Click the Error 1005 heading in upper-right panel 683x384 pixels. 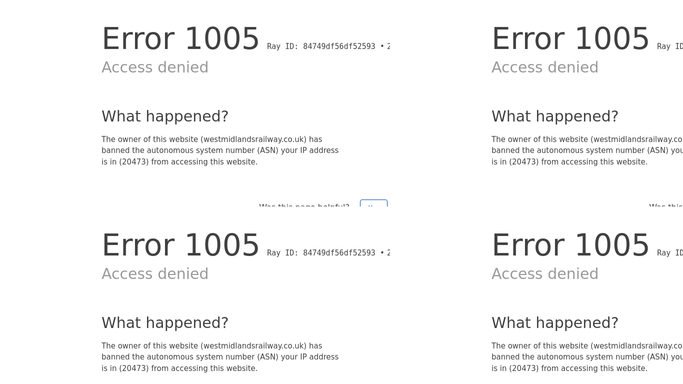tap(570, 39)
